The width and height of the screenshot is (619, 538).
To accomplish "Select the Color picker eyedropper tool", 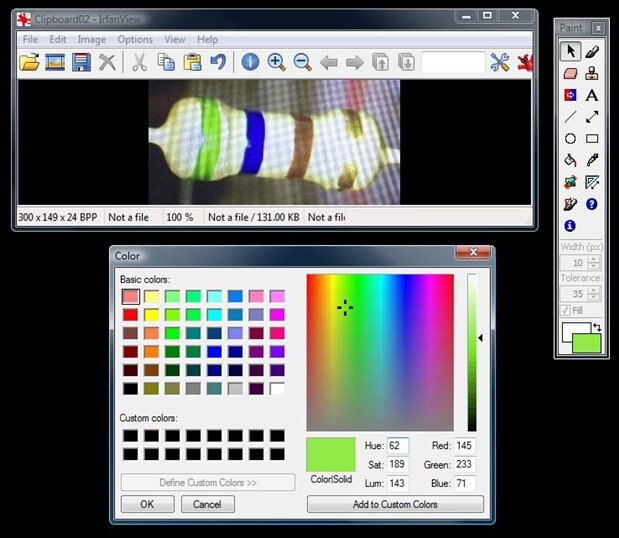I will 592,160.
